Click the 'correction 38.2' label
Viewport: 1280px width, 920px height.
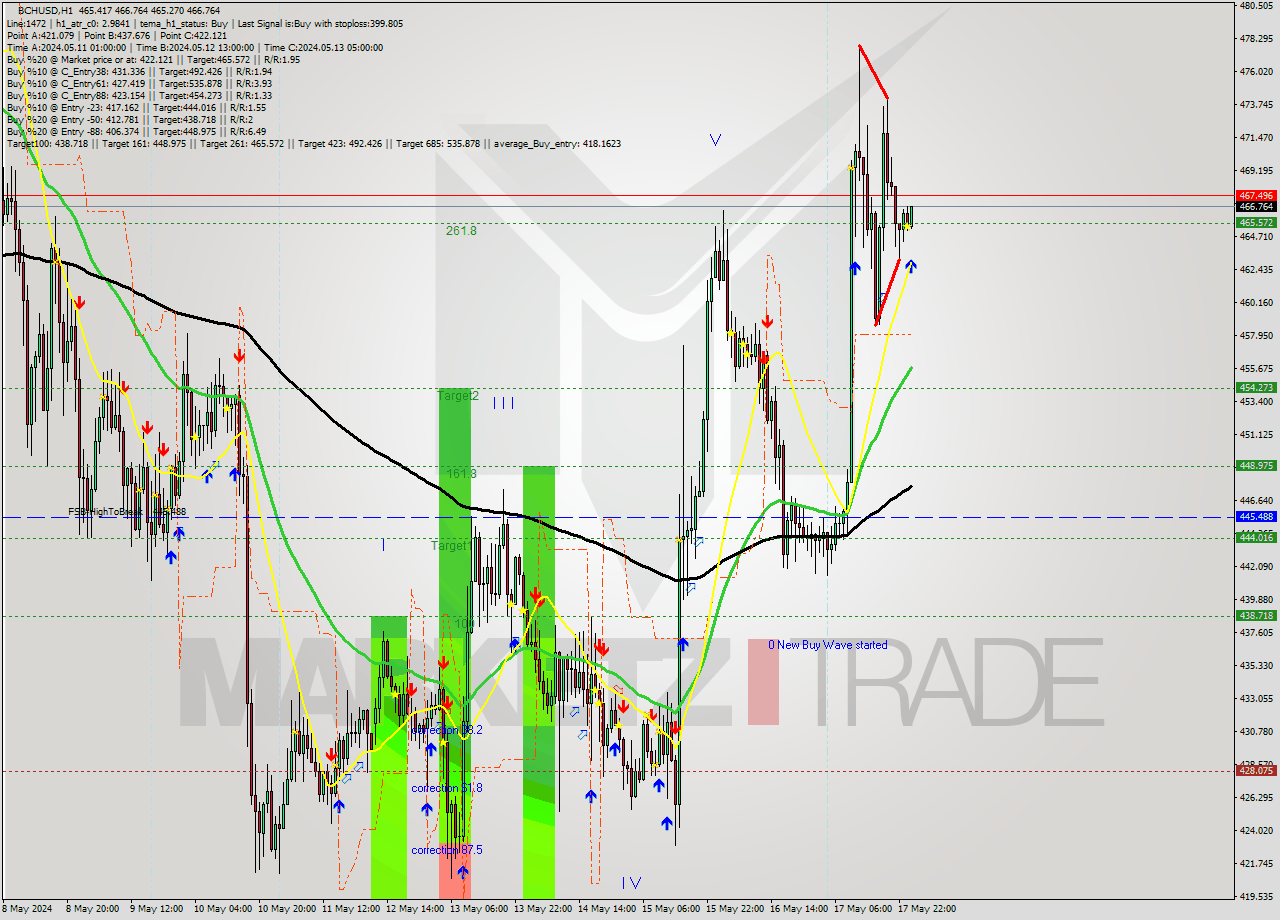point(447,730)
